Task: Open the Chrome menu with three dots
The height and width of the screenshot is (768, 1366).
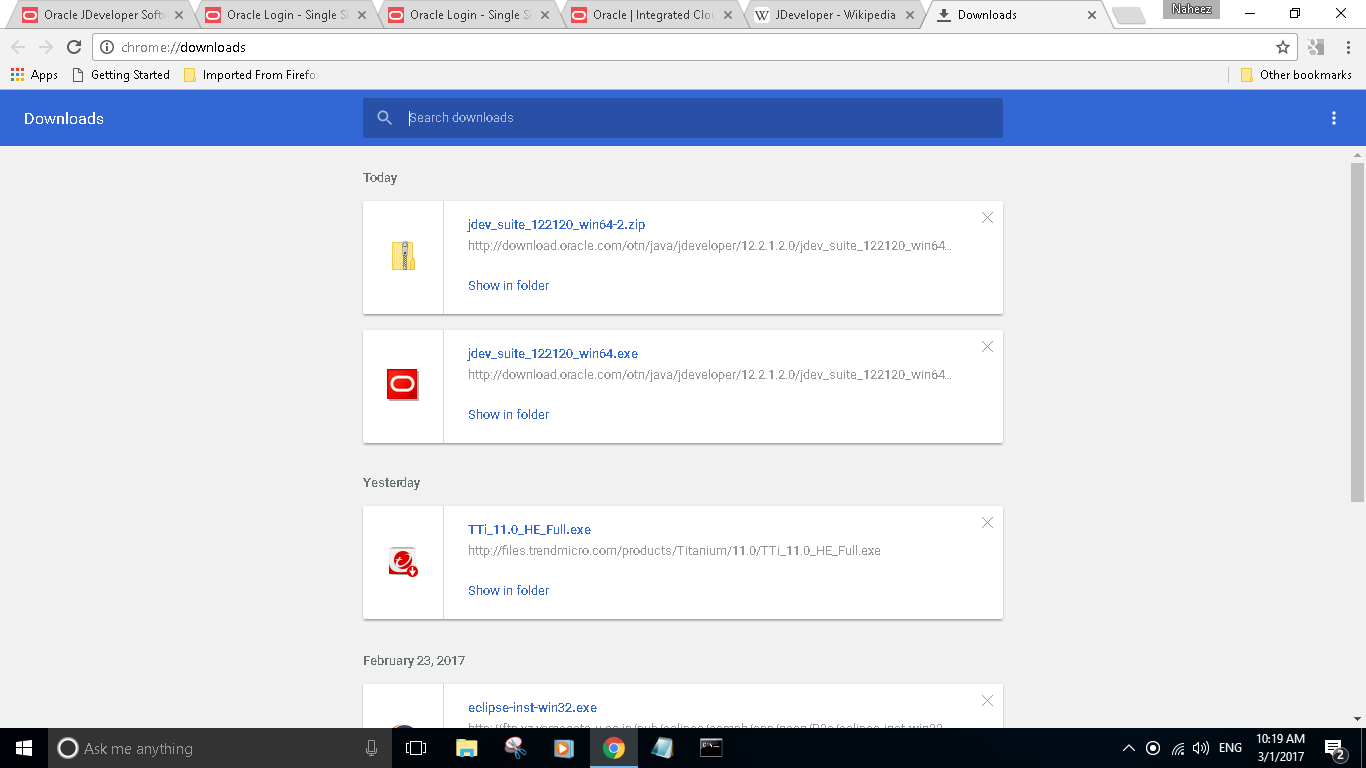Action: tap(1345, 46)
